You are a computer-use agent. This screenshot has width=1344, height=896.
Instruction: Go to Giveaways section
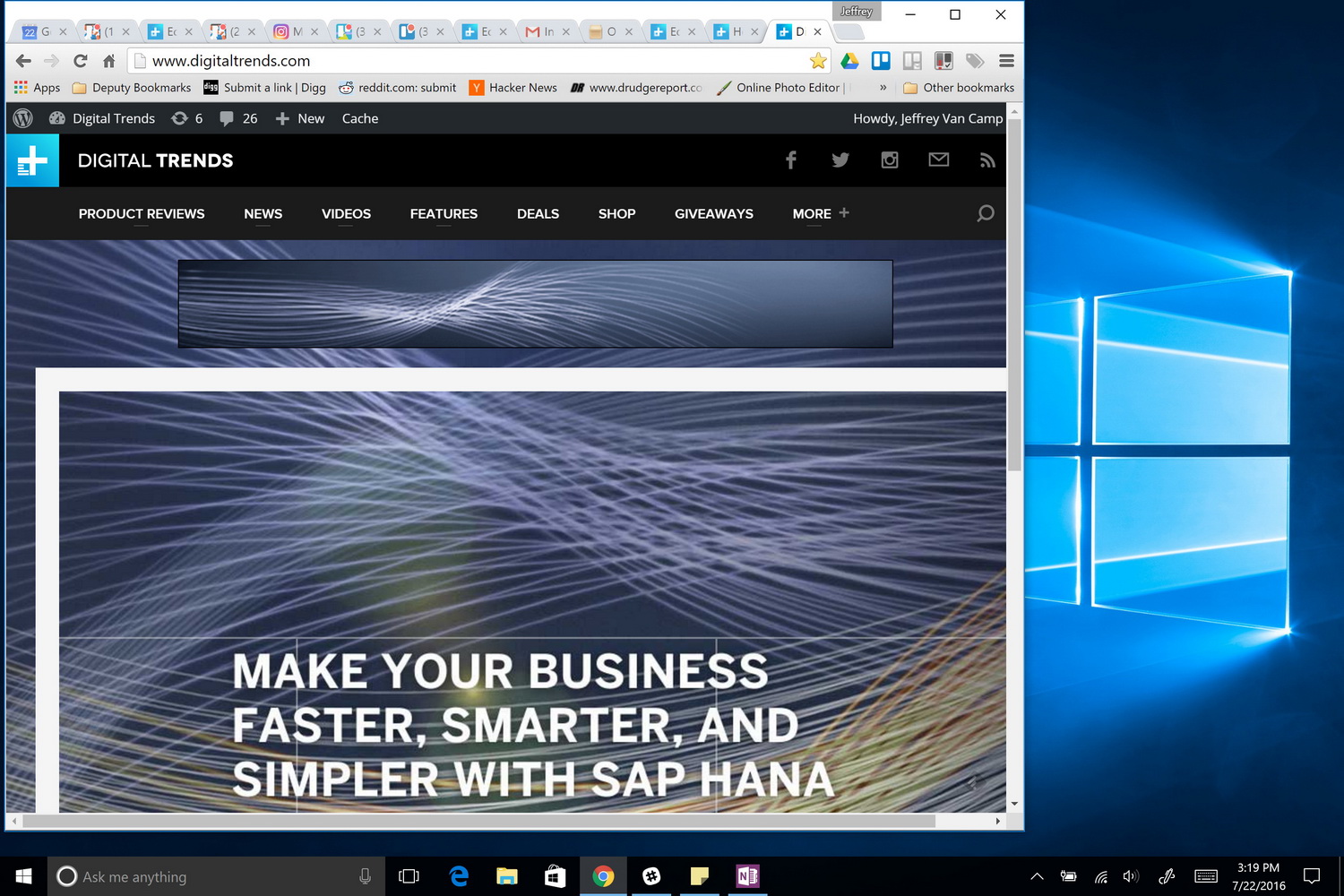[x=714, y=214]
